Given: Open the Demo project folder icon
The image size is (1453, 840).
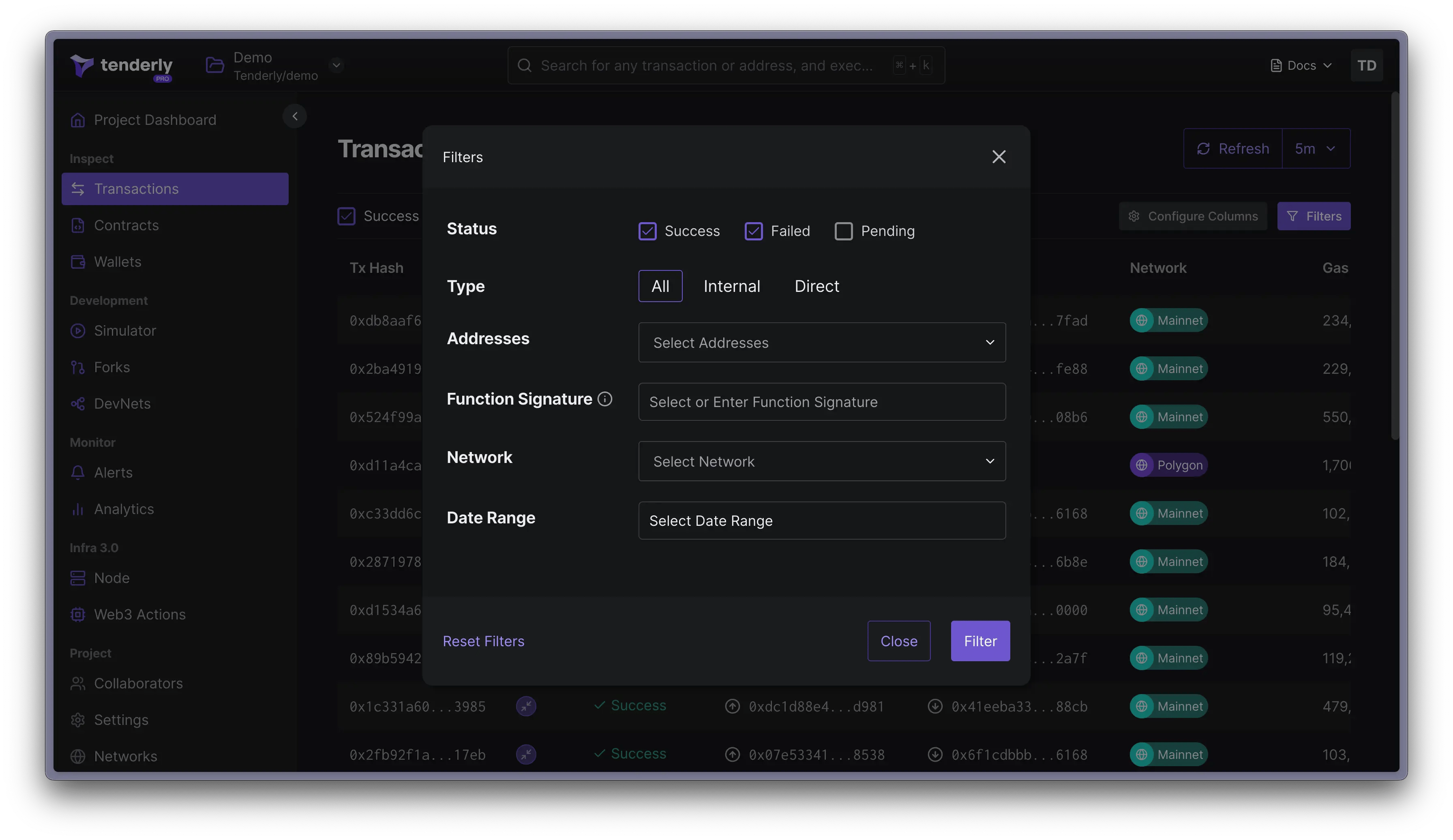Looking at the screenshot, I should pyautogui.click(x=214, y=65).
